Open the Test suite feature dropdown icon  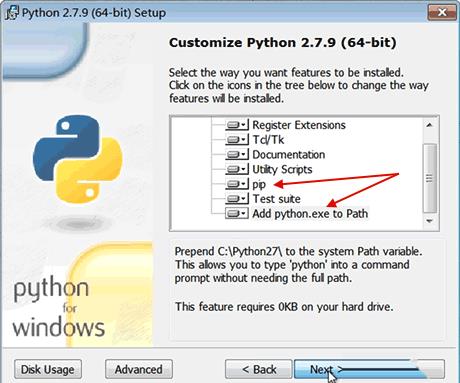click(237, 199)
